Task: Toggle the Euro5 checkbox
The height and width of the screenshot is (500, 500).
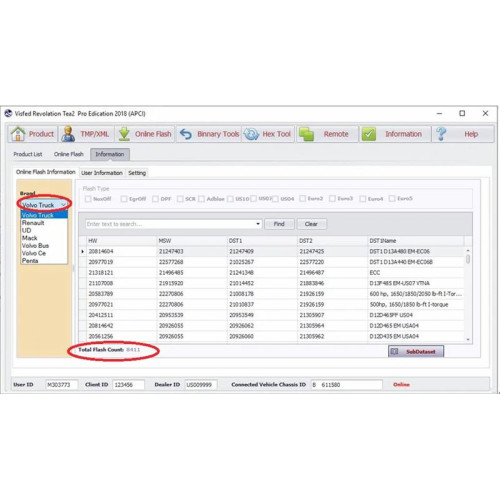Action: pyautogui.click(x=392, y=199)
